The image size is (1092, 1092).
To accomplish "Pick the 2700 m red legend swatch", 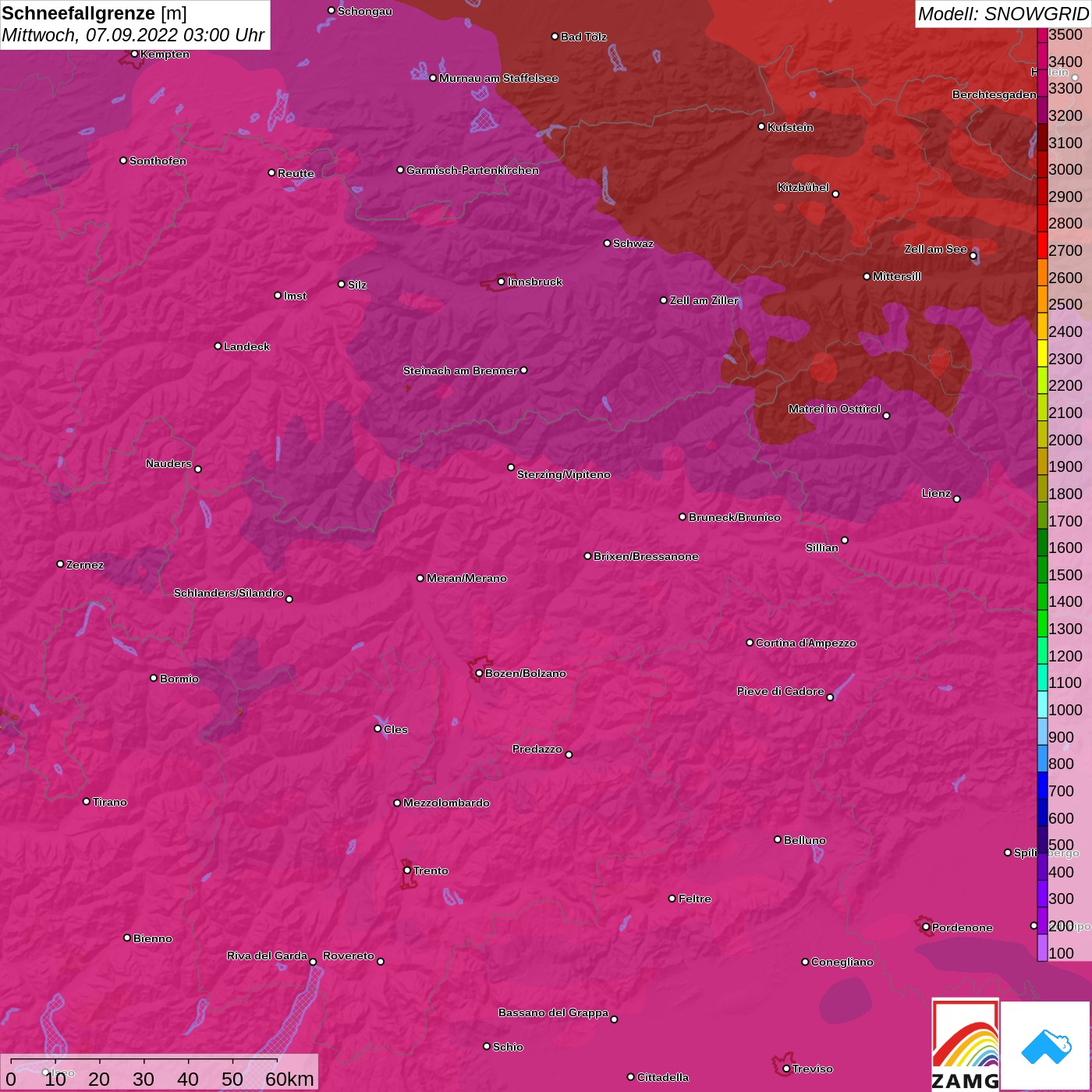I will tap(1042, 250).
